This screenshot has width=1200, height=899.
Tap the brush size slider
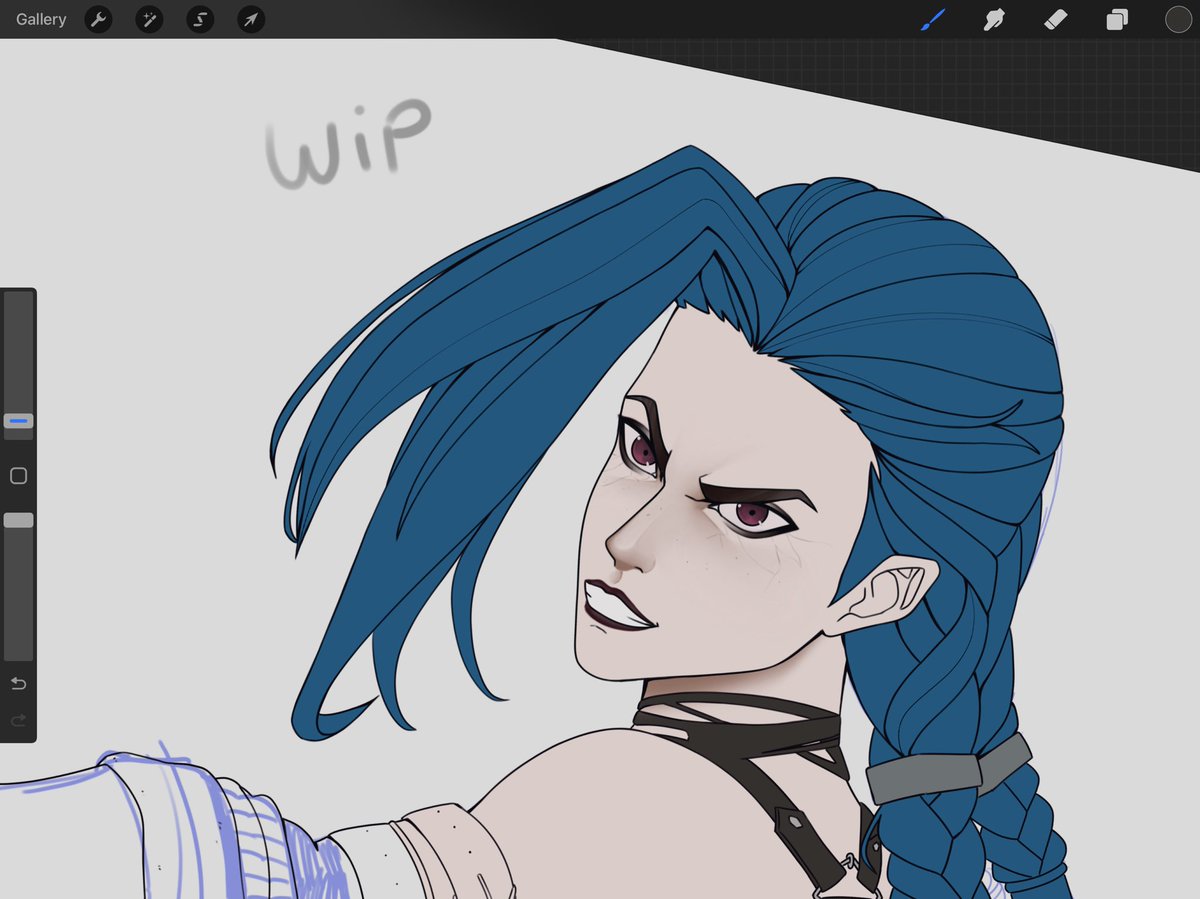tap(17, 360)
